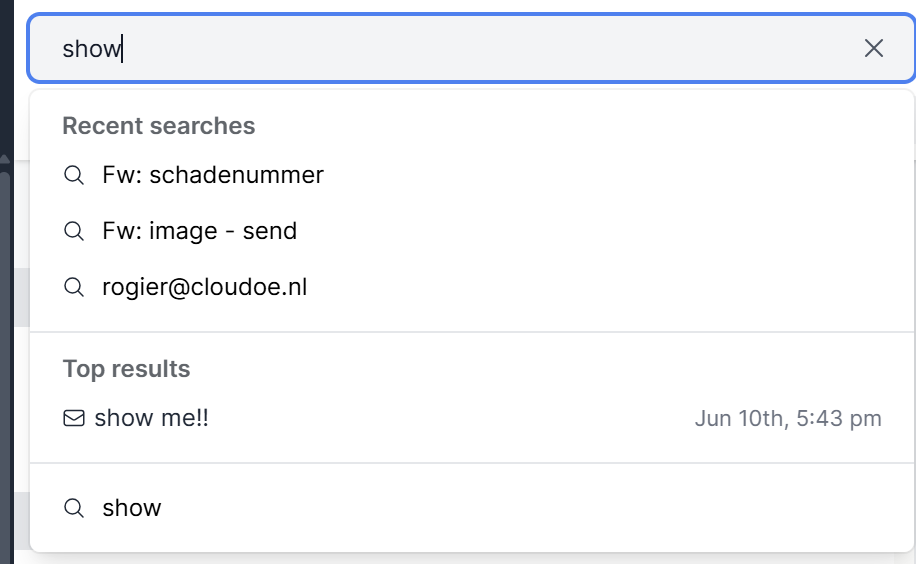The width and height of the screenshot is (916, 564).
Task: Click the envelope icon beside show me!!
Action: [x=73, y=418]
